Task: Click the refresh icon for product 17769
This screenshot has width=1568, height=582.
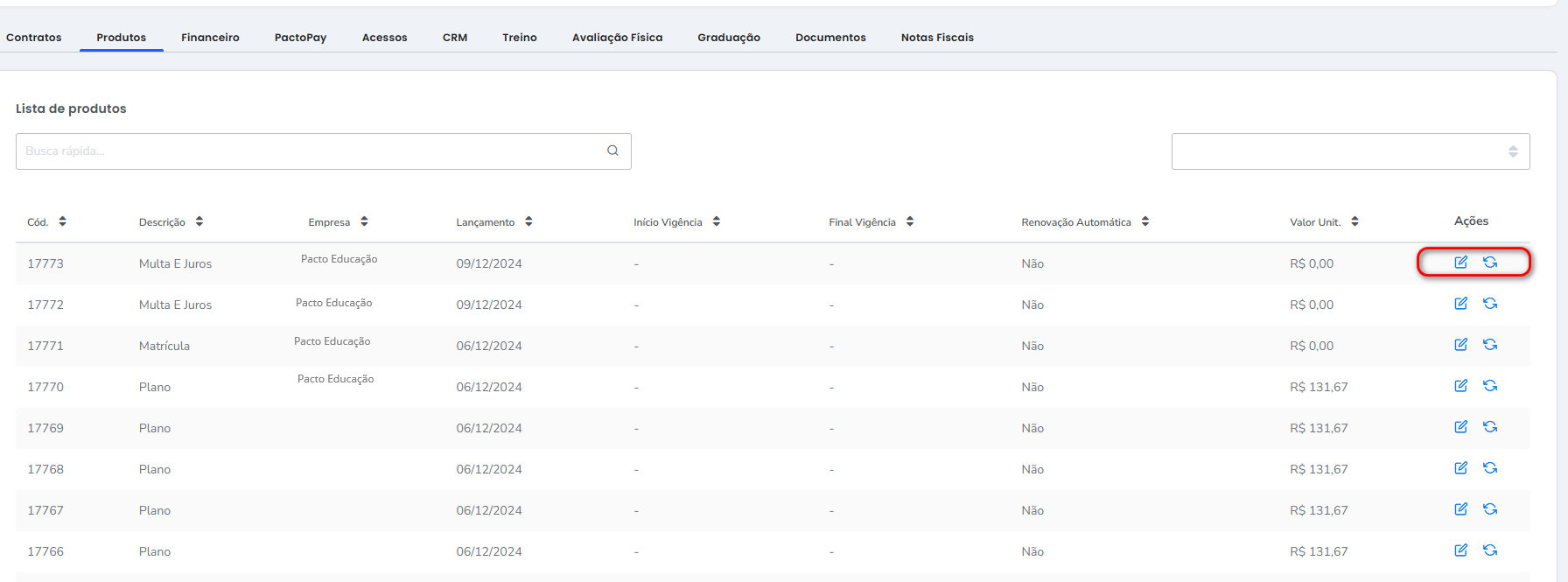Action: (1490, 427)
